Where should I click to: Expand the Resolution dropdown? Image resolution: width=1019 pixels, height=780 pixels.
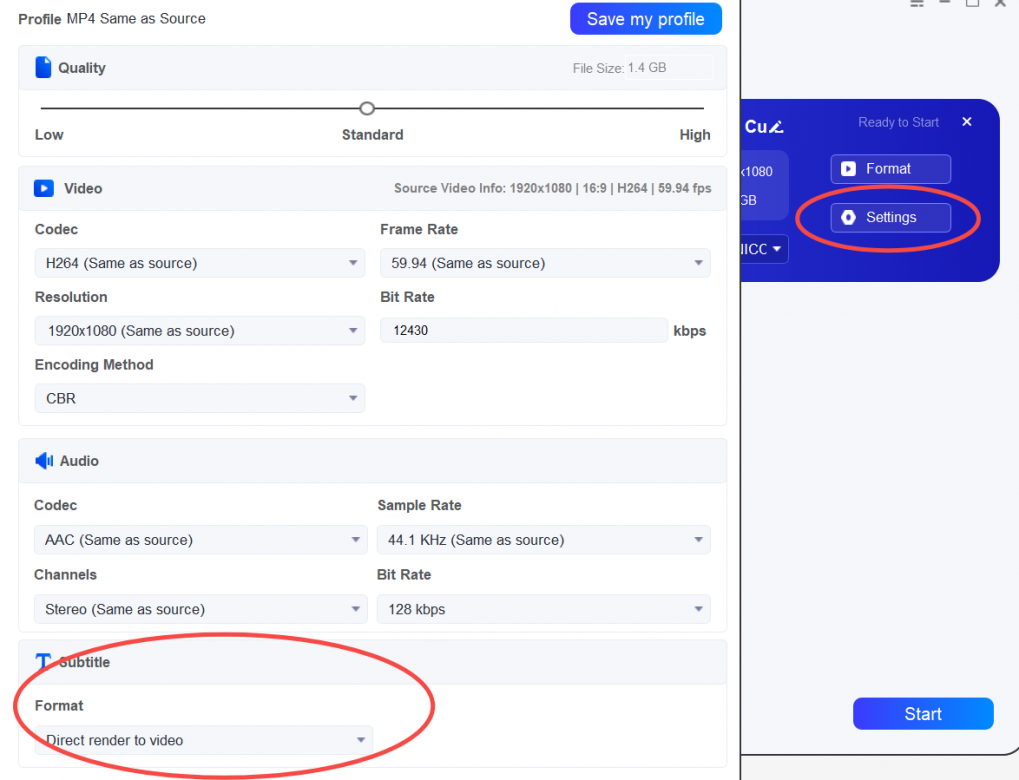point(199,331)
